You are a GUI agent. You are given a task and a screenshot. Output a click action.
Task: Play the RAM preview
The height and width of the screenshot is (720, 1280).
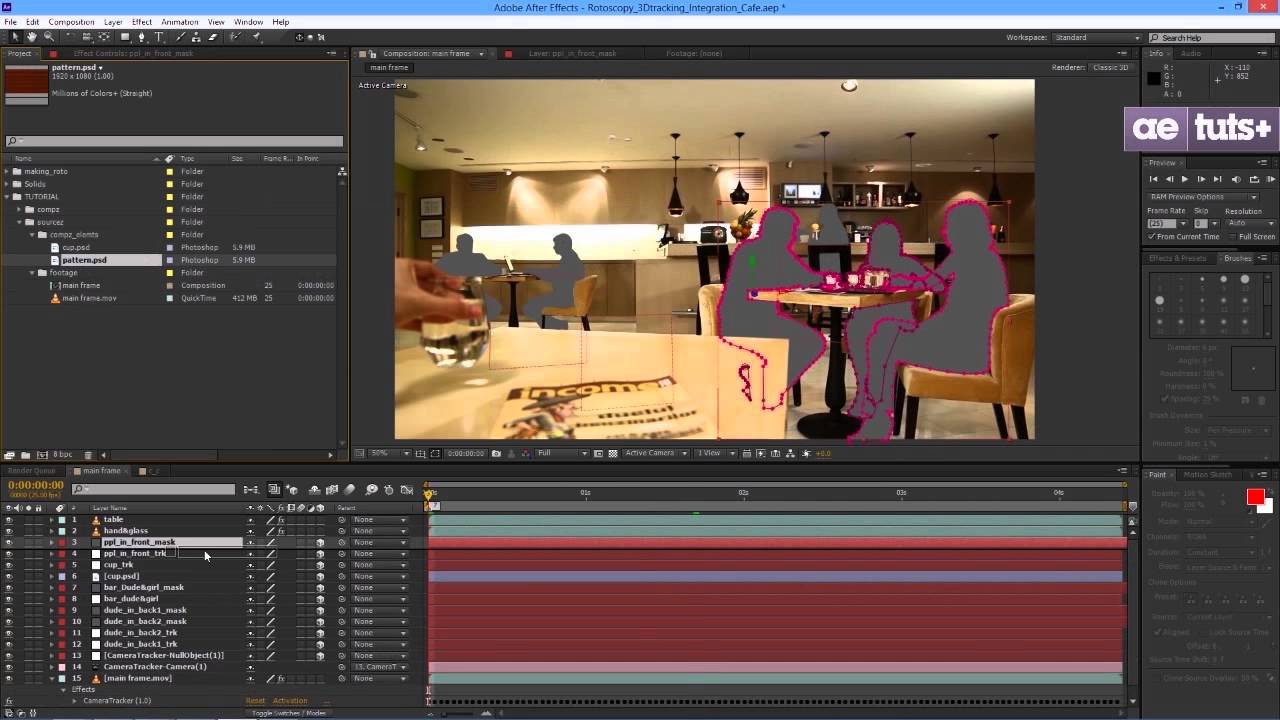tap(1271, 179)
